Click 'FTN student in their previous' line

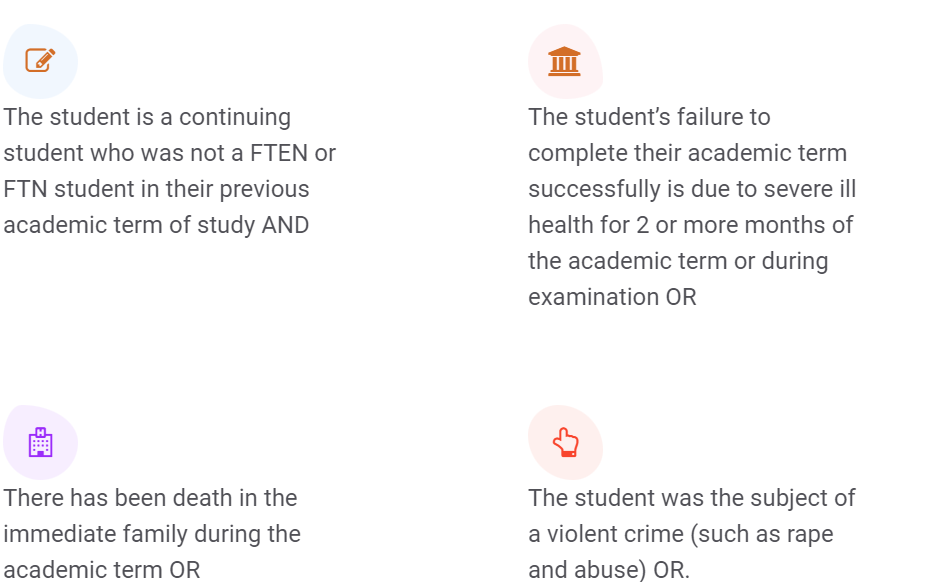click(x=156, y=189)
